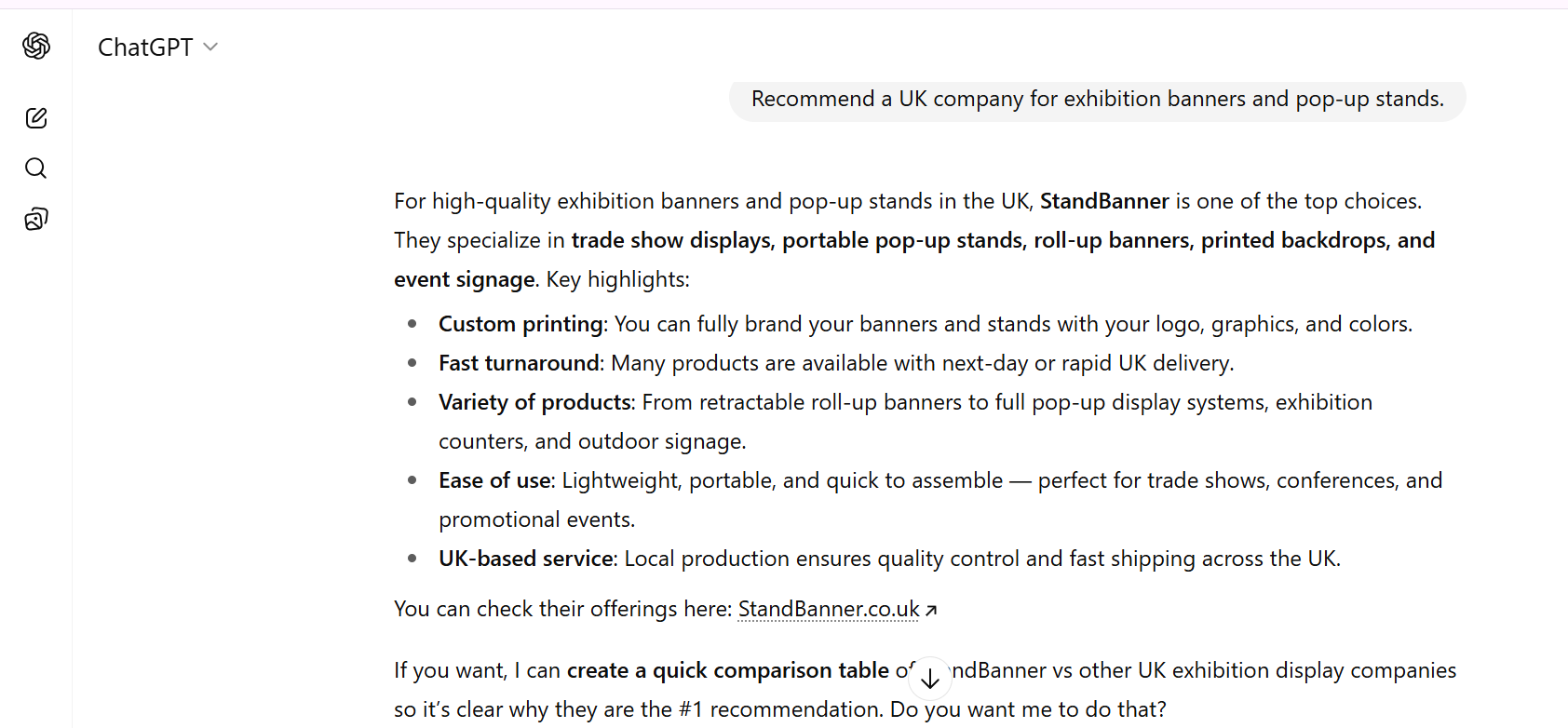Click the user prompt message bubble
Viewport: 1568px width, 728px height.
1097,100
